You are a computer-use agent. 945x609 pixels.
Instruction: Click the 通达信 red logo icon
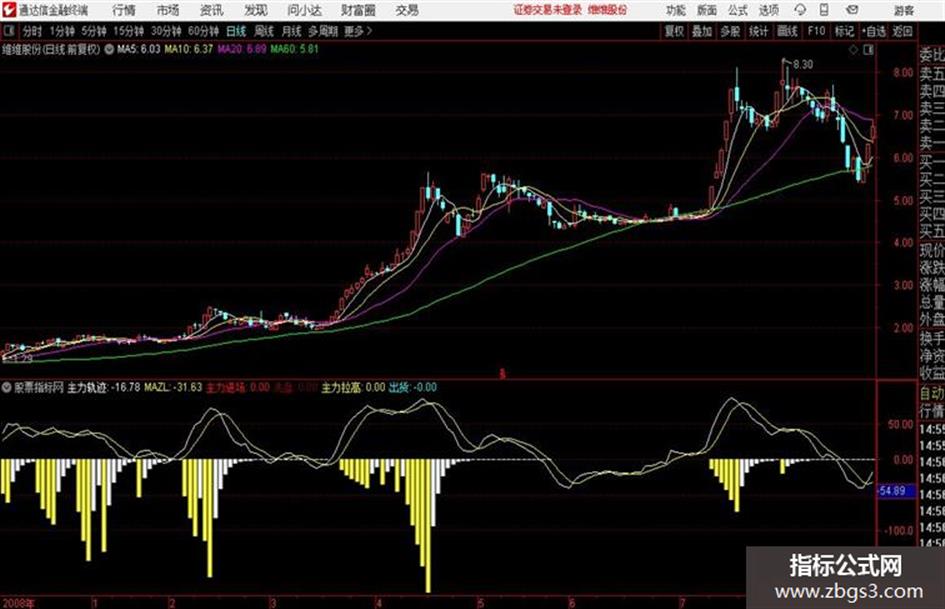click(x=9, y=10)
